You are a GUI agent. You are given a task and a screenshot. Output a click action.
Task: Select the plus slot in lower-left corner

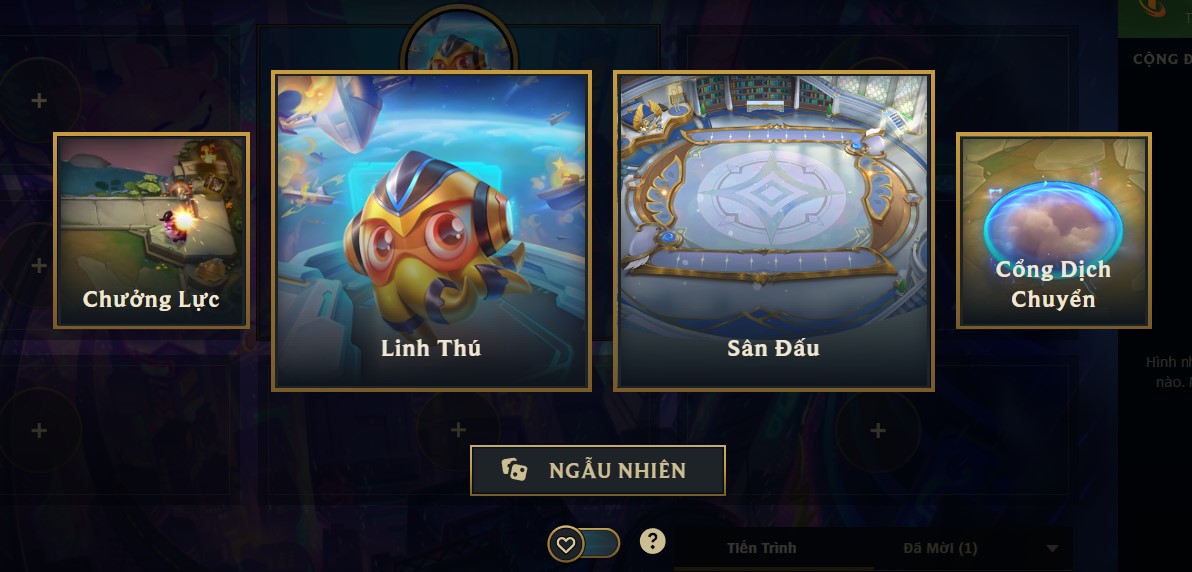tap(39, 431)
